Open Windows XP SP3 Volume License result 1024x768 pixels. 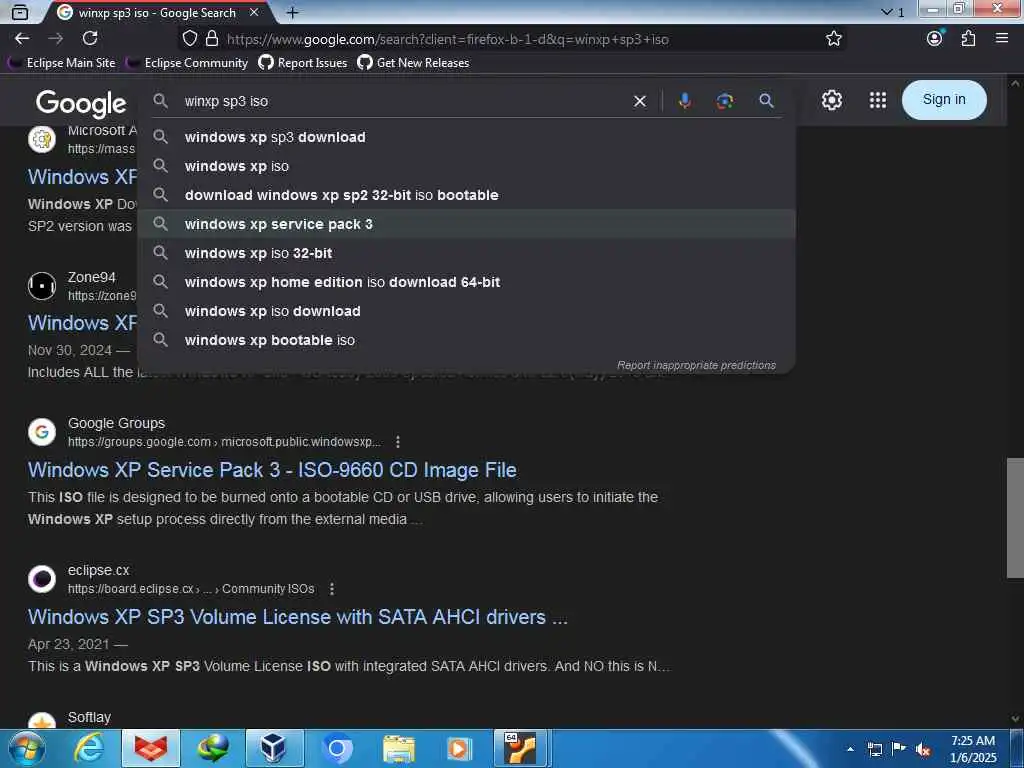[298, 617]
